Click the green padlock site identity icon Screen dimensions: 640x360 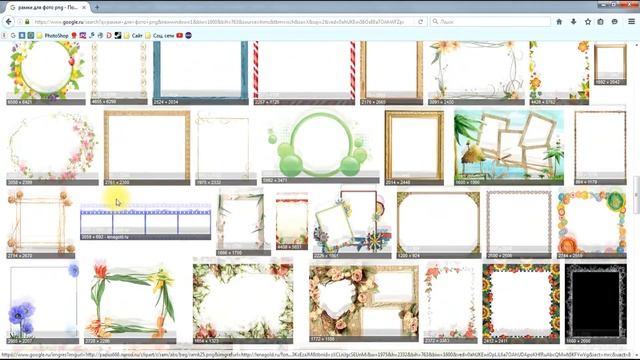pyautogui.click(x=27, y=22)
